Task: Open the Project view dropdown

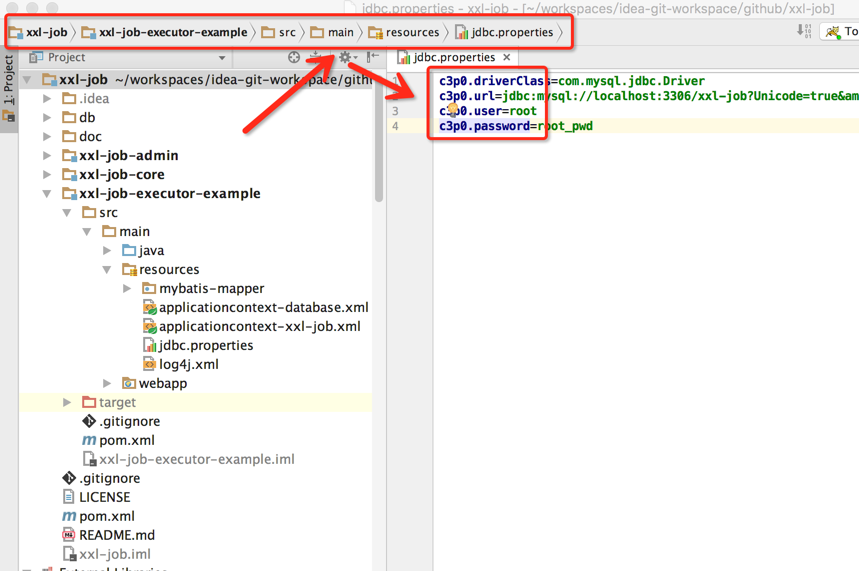Action: pos(222,58)
